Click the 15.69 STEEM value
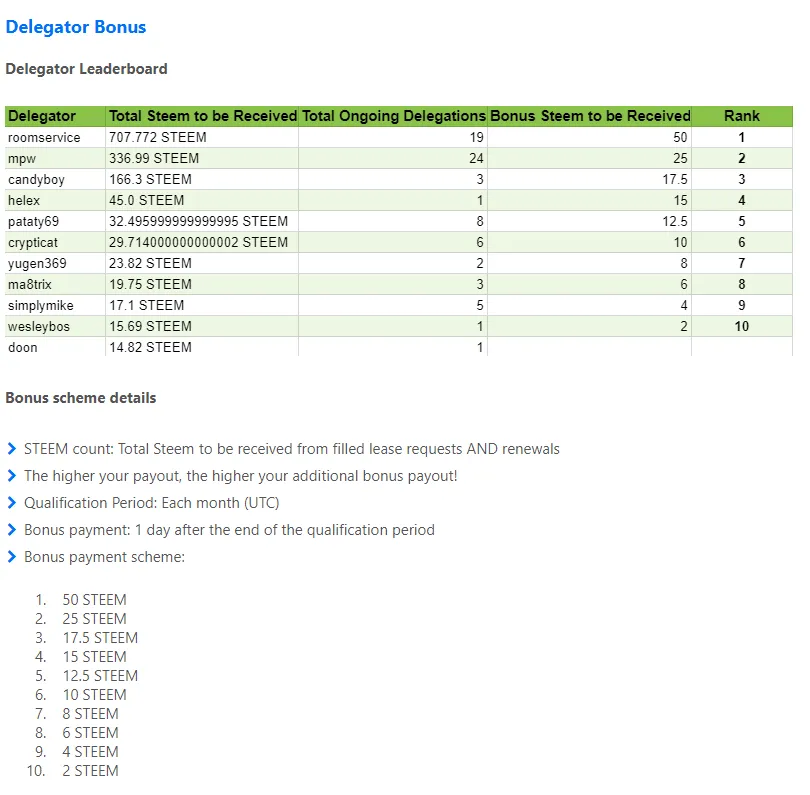Screen dimensions: 810x795 (x=150, y=326)
